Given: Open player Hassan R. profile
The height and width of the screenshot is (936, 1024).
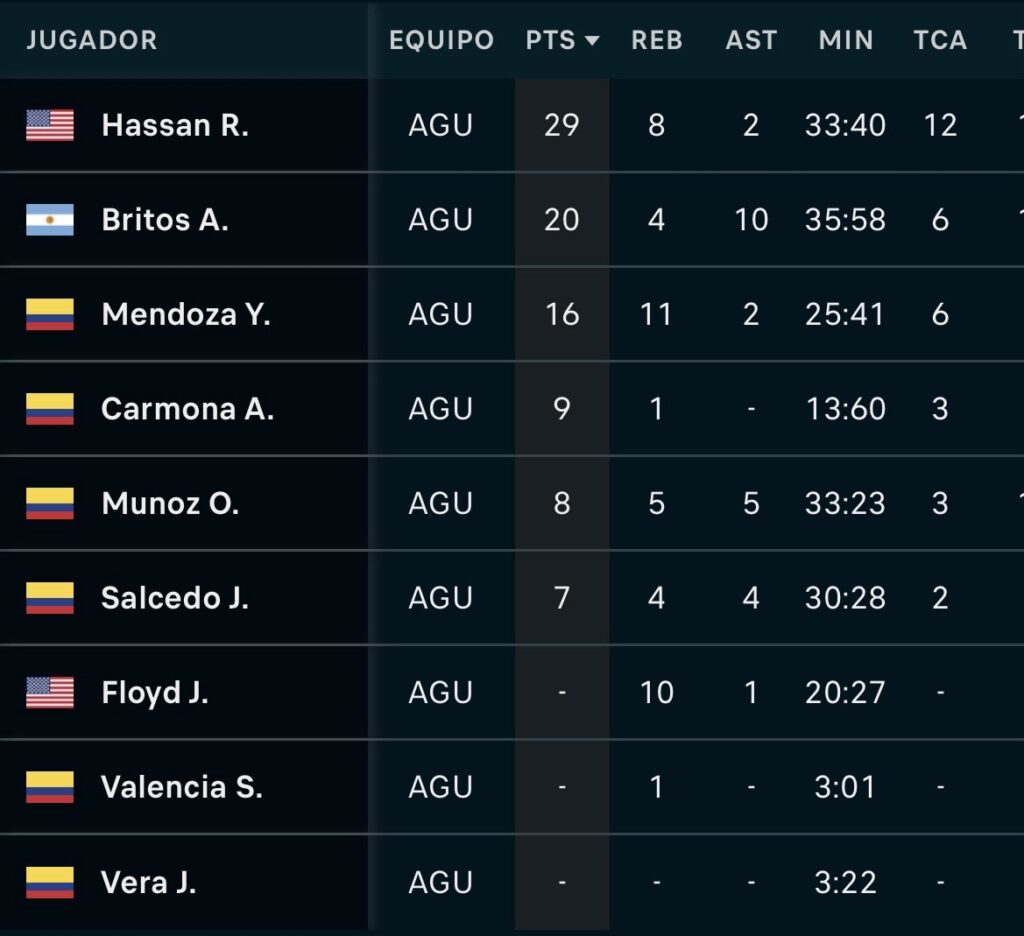Looking at the screenshot, I should [175, 125].
